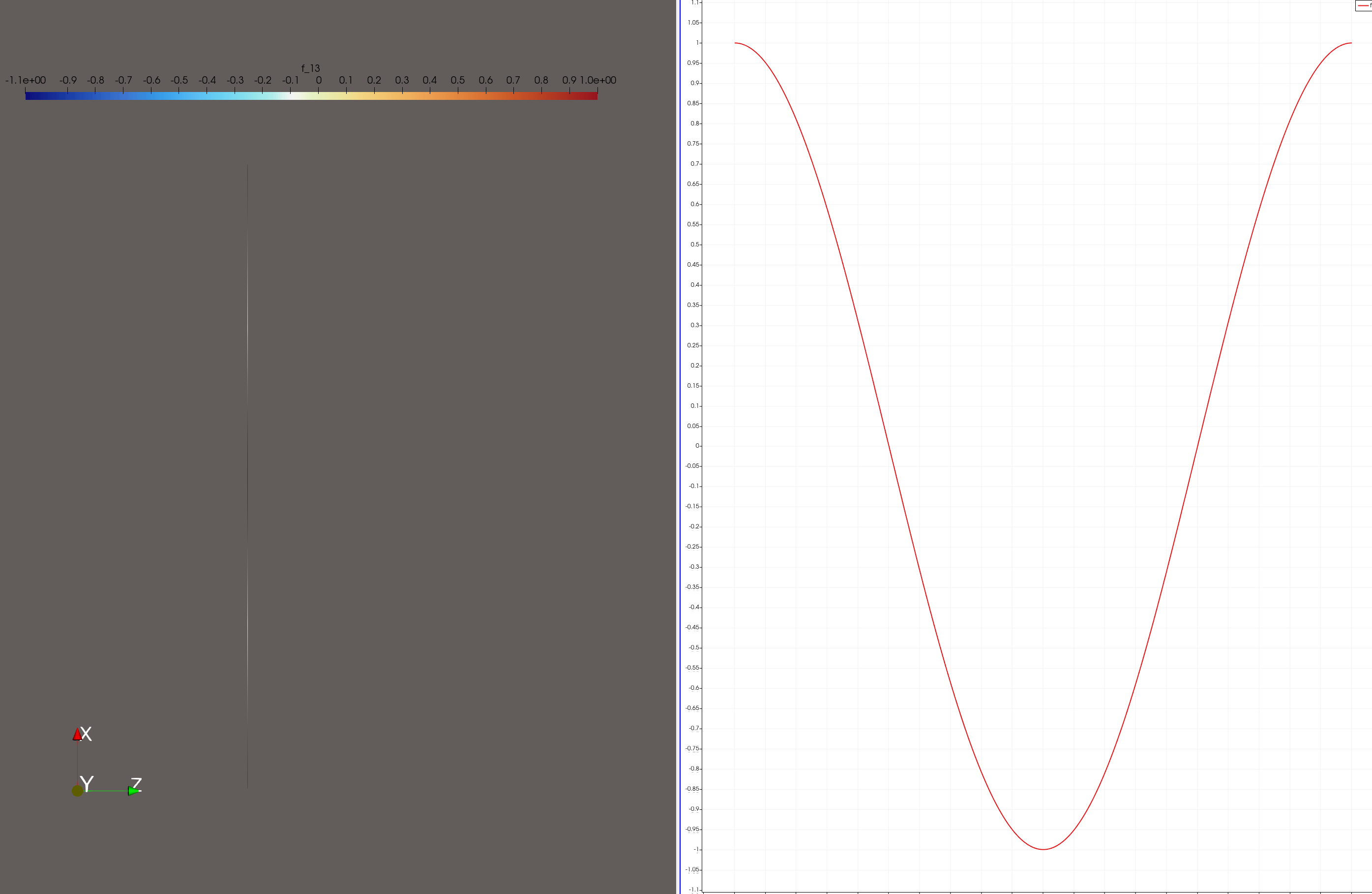The width and height of the screenshot is (1372, 894).
Task: Click the 0.5 tick label on the color legend
Action: pyautogui.click(x=458, y=80)
